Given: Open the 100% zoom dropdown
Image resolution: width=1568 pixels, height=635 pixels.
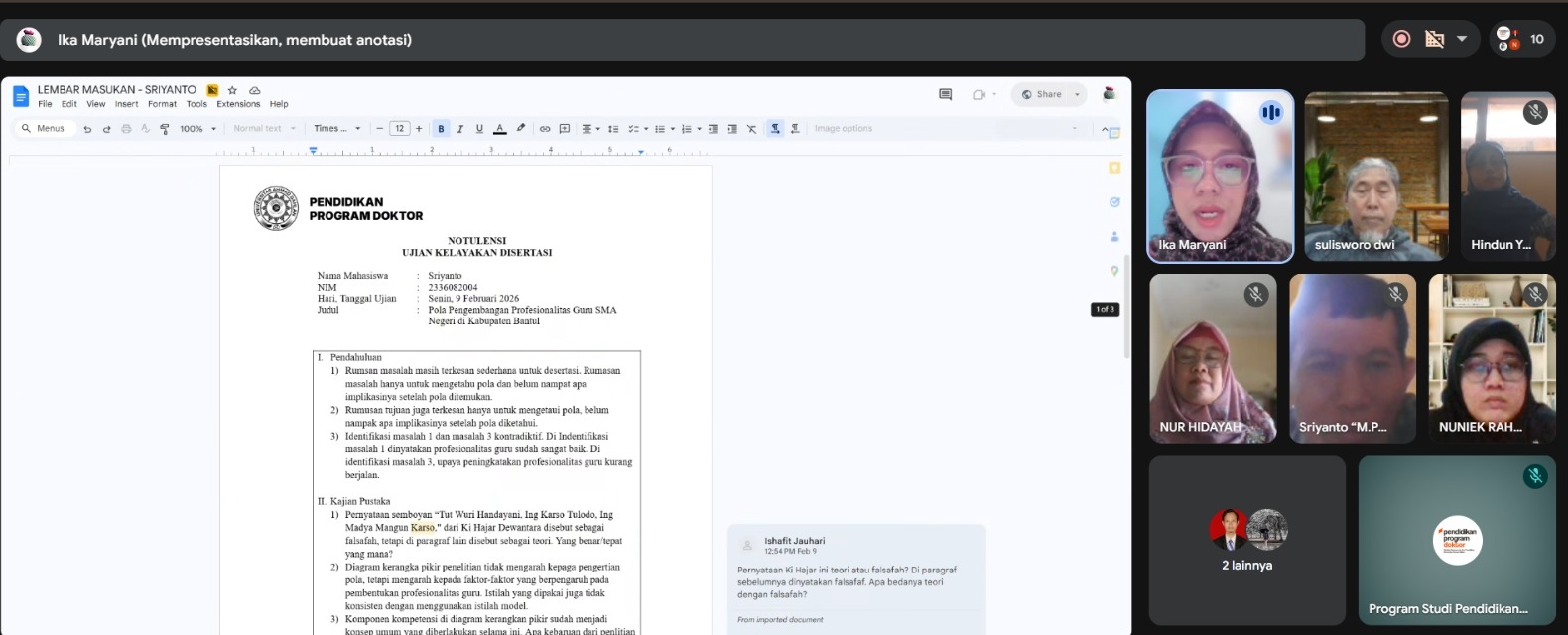Looking at the screenshot, I should (x=197, y=129).
